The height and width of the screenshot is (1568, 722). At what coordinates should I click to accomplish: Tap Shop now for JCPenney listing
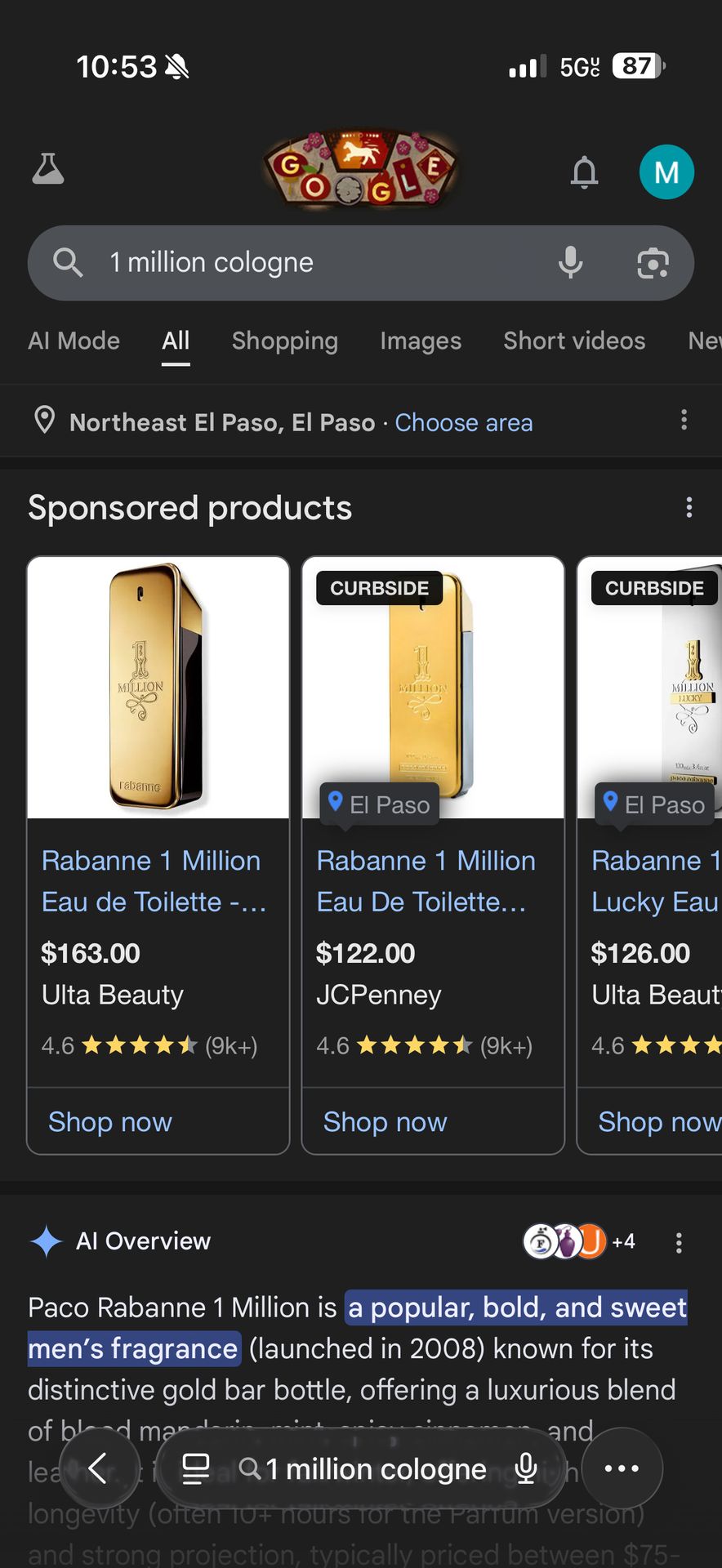click(385, 1122)
